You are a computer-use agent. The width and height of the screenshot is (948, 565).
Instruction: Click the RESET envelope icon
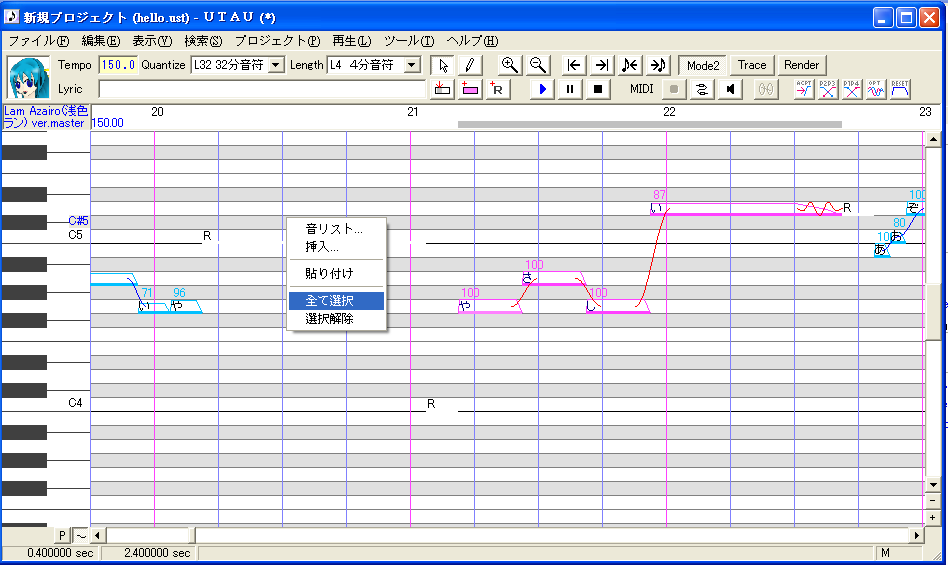pos(900,89)
